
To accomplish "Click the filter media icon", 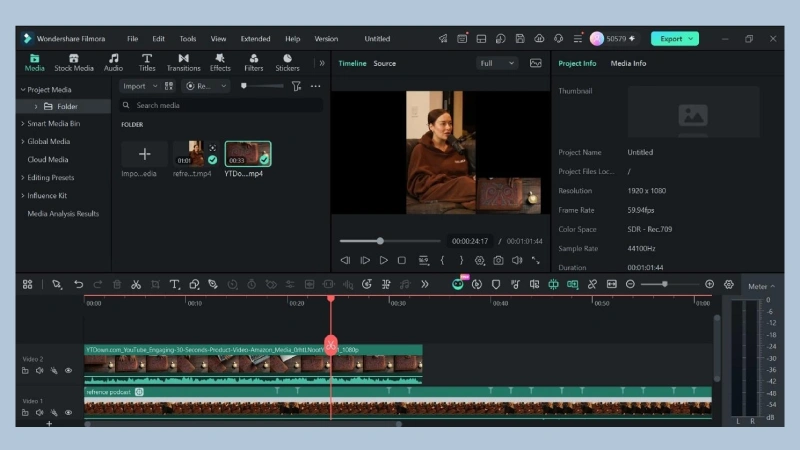I will (x=296, y=86).
